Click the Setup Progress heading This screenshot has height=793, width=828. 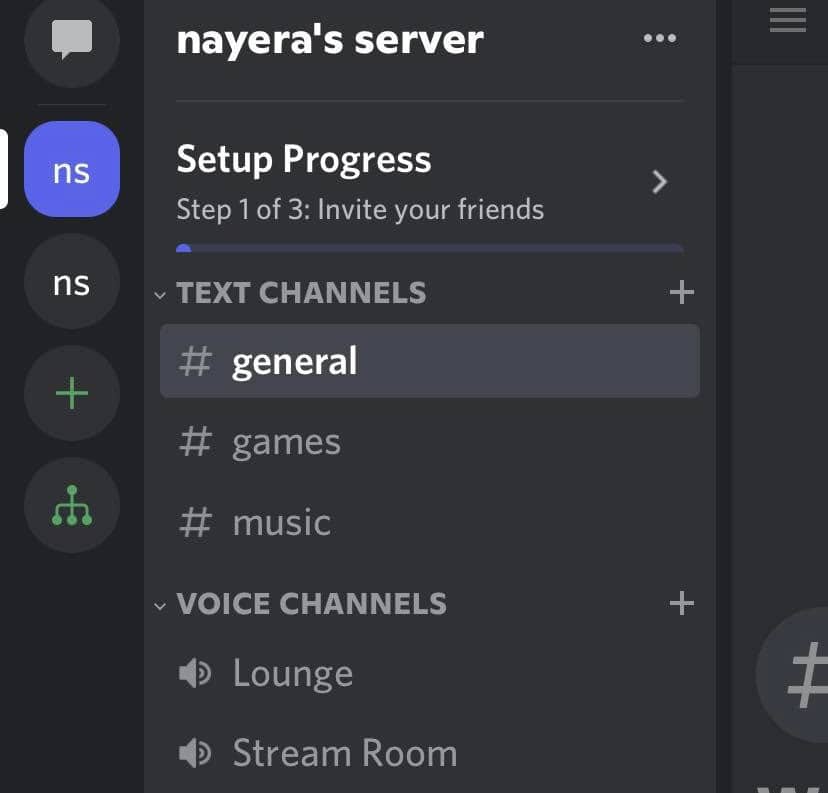pos(304,159)
